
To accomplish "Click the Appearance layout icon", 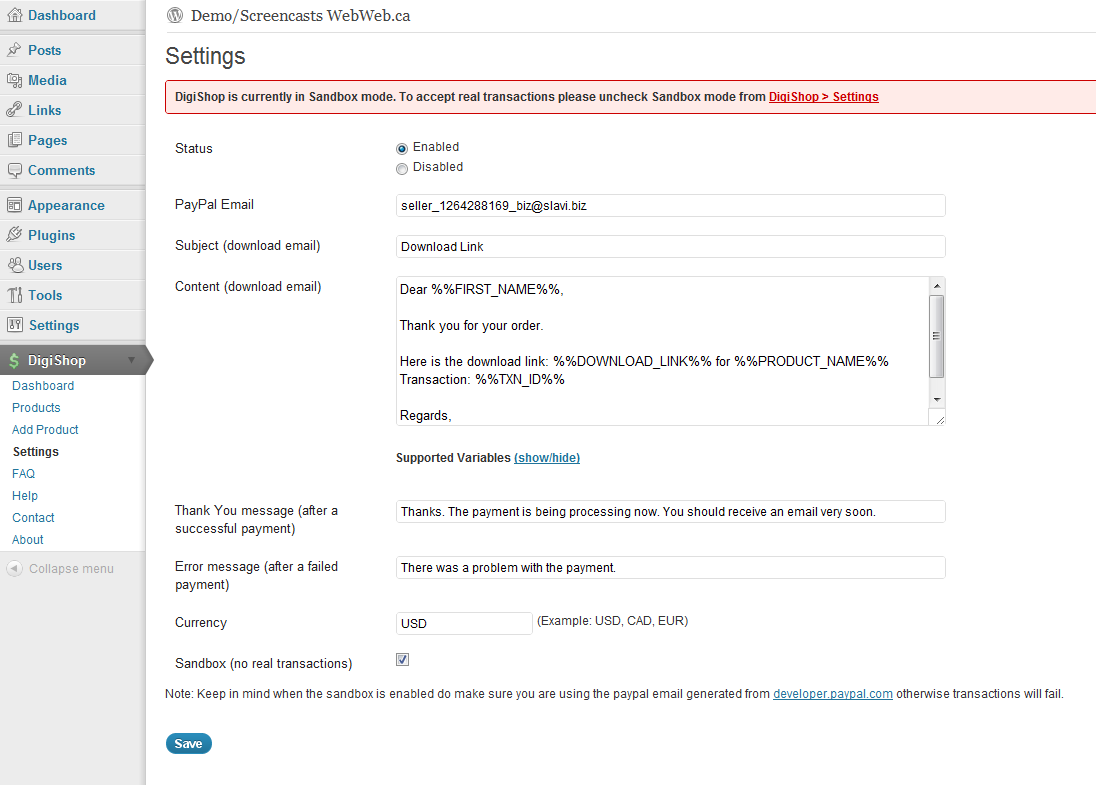I will [x=15, y=206].
